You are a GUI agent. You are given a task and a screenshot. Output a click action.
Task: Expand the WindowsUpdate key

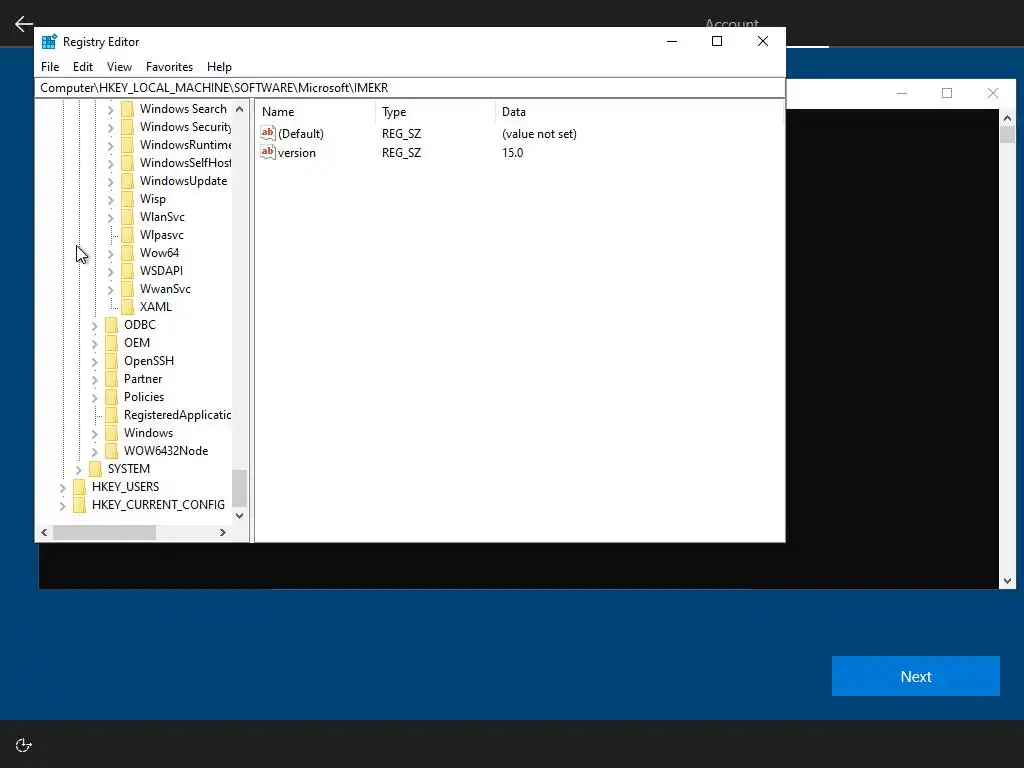(x=110, y=181)
